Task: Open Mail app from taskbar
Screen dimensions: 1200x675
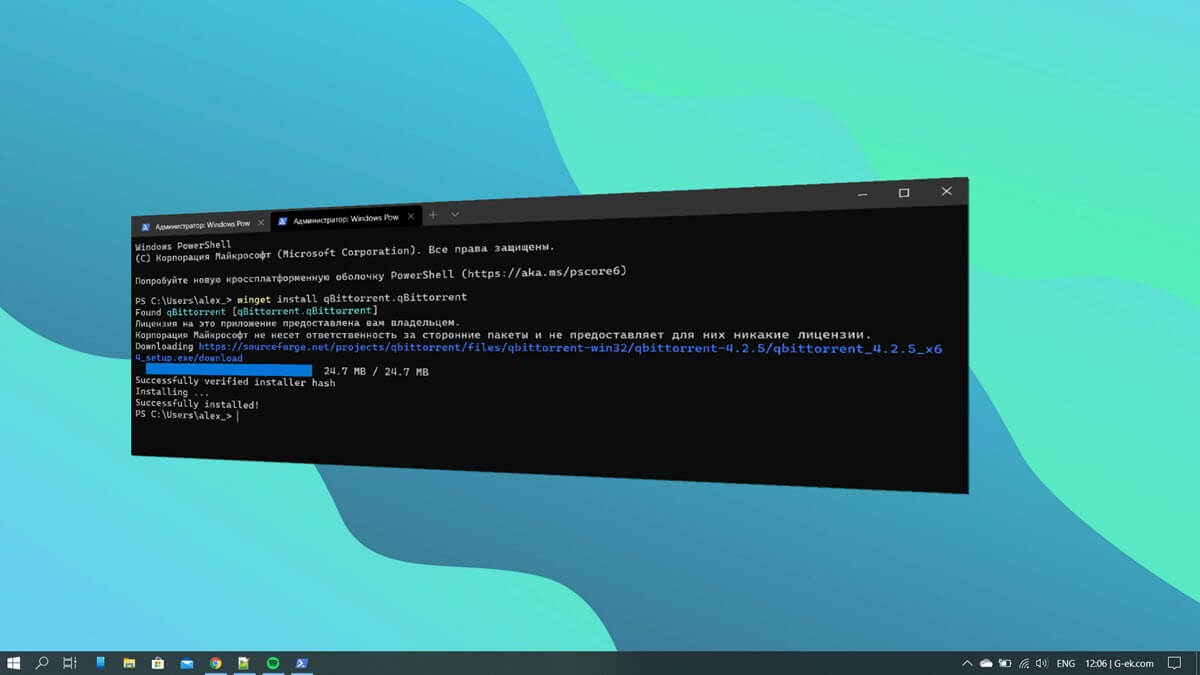Action: click(x=186, y=663)
